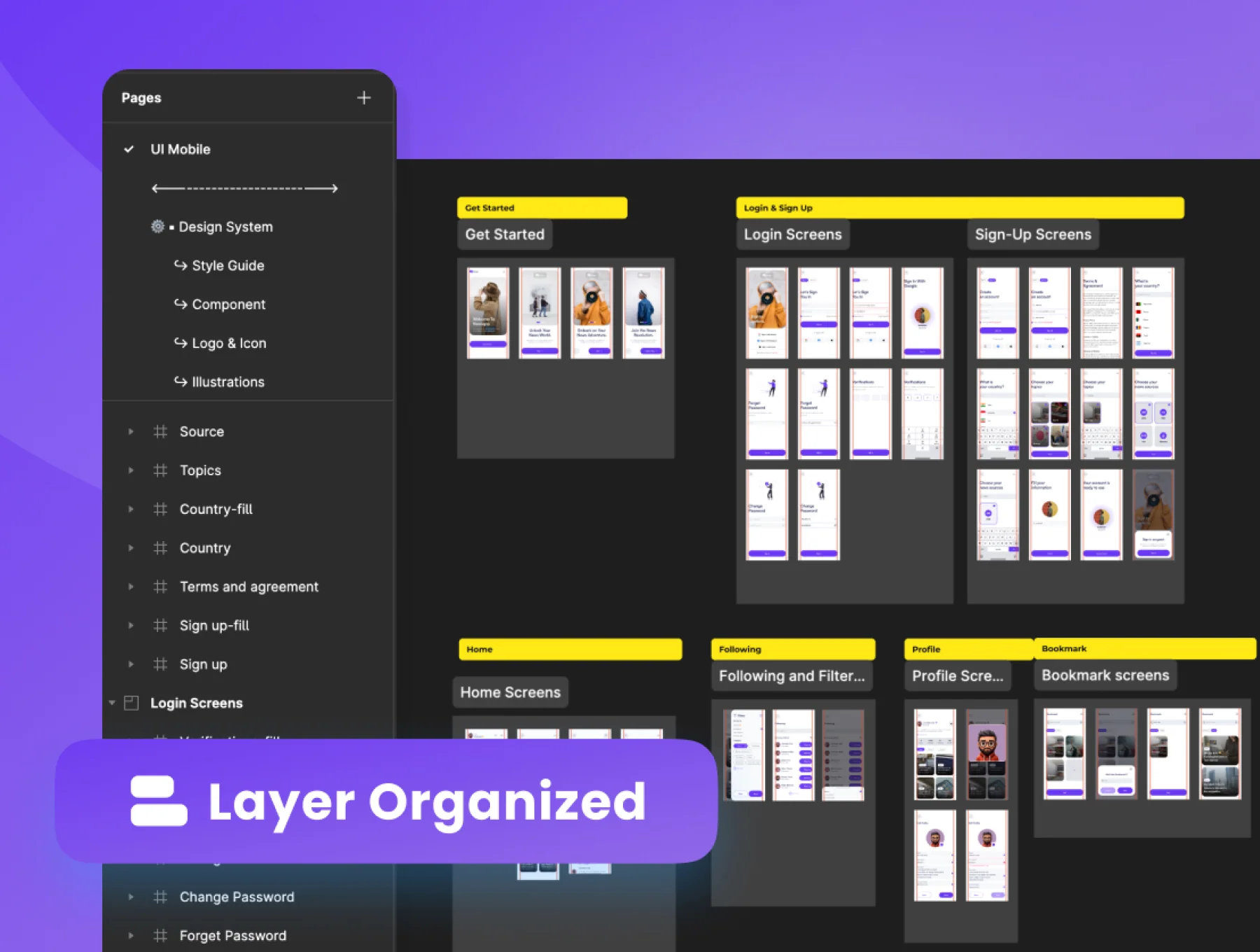Open first Sign-Up screen thumbnail
The image size is (1260, 952).
coord(997,313)
